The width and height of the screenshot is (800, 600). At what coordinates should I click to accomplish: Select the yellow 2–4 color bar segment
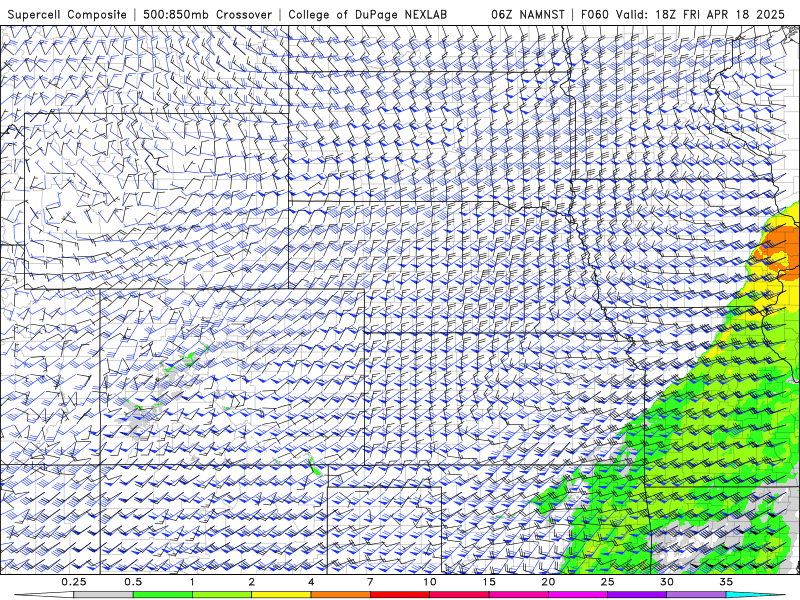pos(281,595)
